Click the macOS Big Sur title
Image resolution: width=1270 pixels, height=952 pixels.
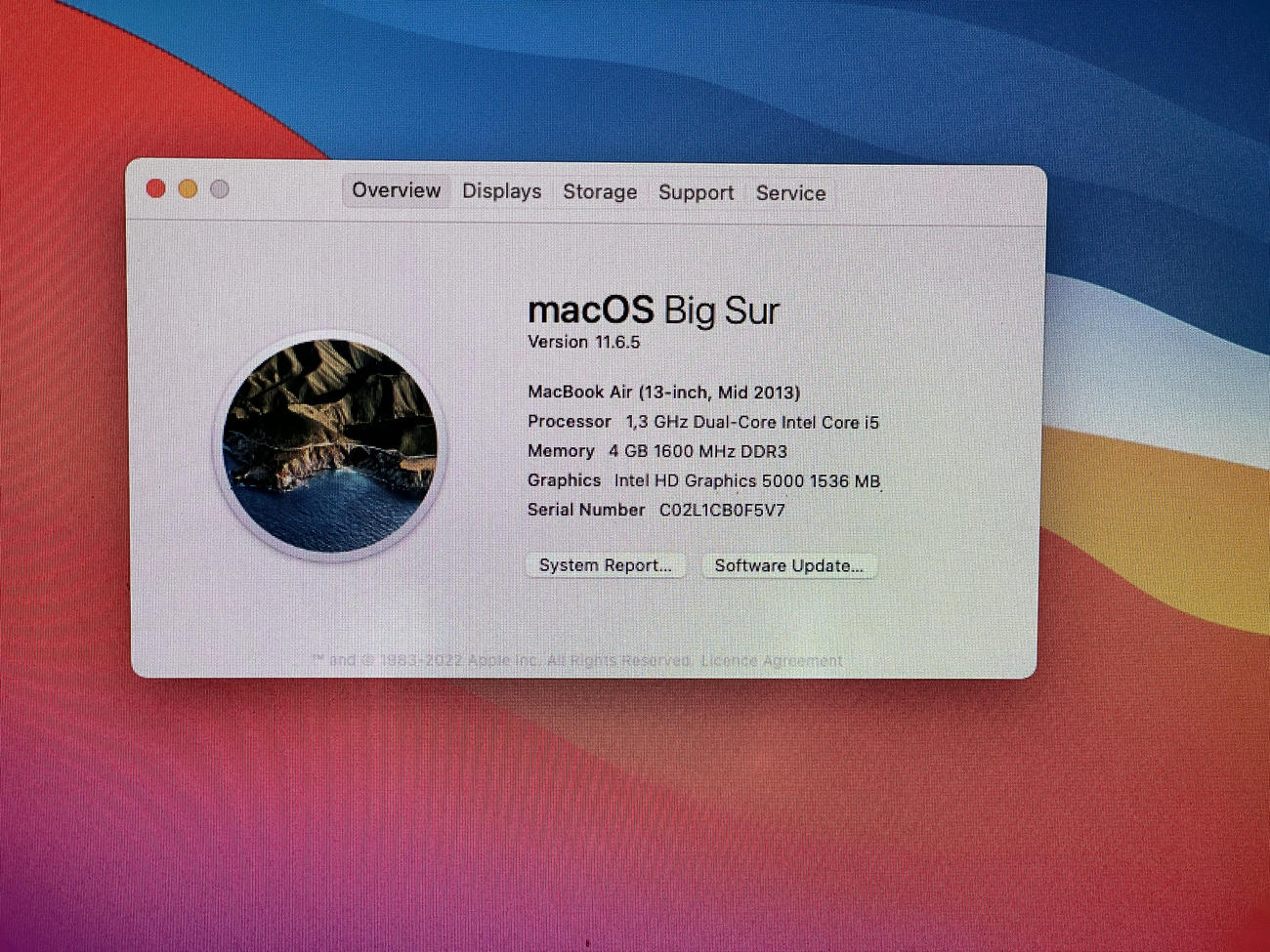[654, 310]
